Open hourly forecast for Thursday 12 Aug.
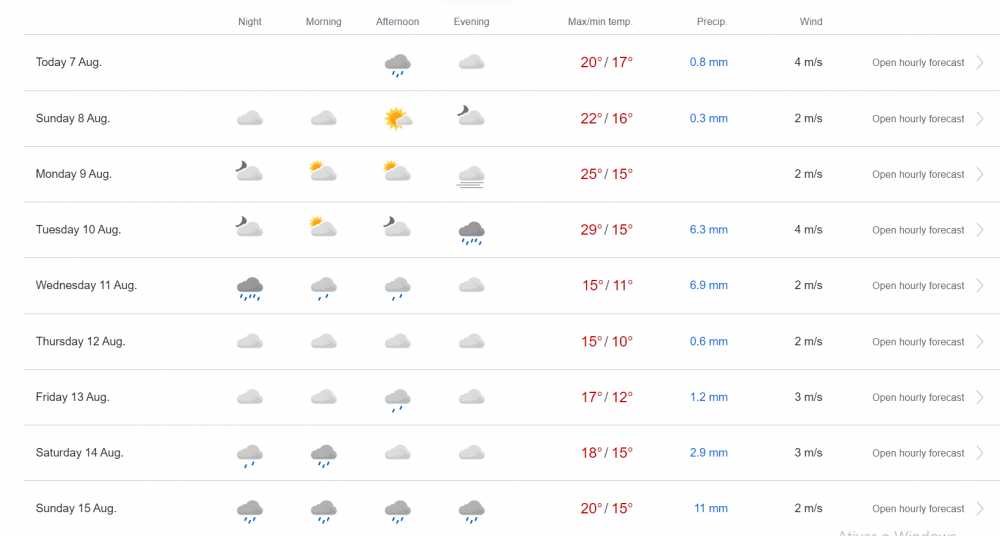Viewport: 1000px width, 536px height. (x=918, y=342)
